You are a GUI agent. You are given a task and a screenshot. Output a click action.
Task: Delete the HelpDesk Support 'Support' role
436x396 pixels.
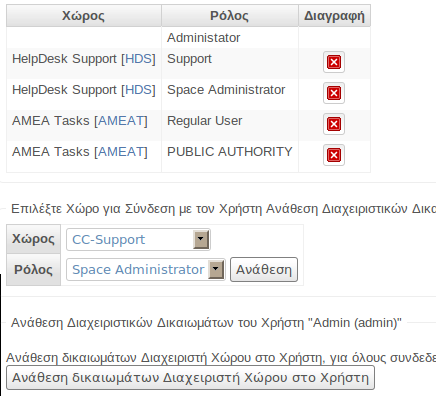tap(334, 62)
